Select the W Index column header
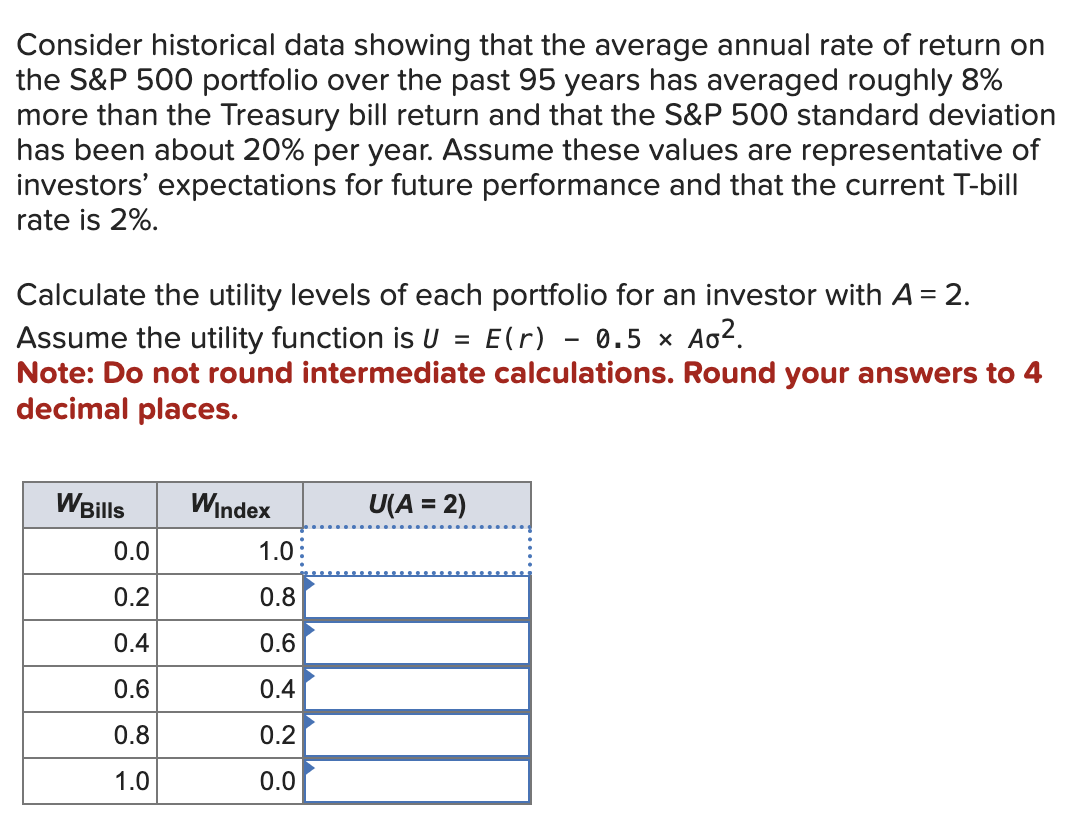1090x836 pixels. click(x=230, y=504)
